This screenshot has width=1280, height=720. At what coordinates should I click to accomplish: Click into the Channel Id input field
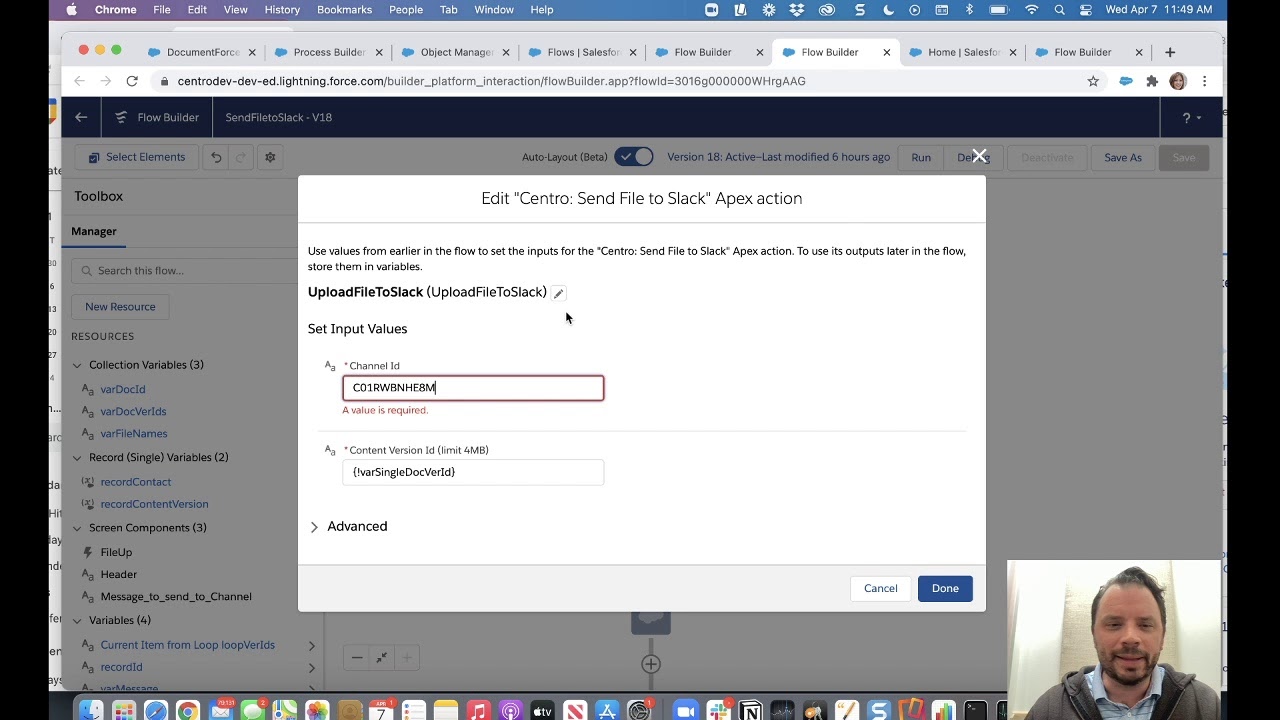[473, 388]
